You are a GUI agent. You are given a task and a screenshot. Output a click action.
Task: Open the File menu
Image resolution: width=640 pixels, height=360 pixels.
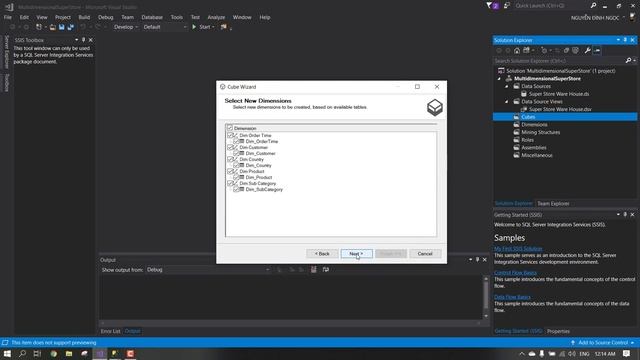point(8,17)
